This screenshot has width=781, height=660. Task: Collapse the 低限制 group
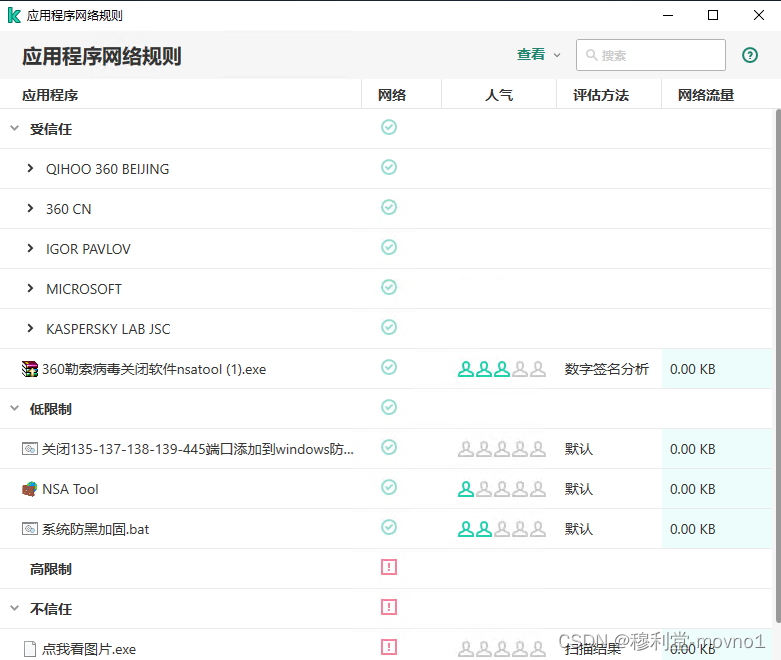pos(14,408)
